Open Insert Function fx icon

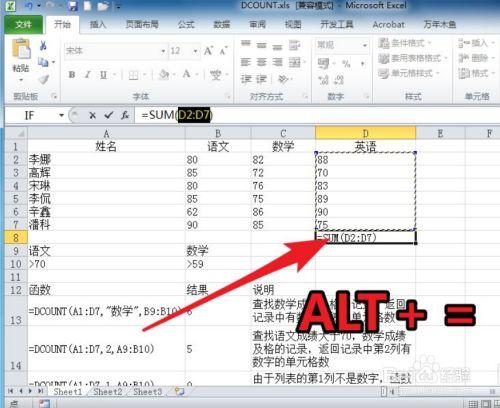[x=125, y=115]
